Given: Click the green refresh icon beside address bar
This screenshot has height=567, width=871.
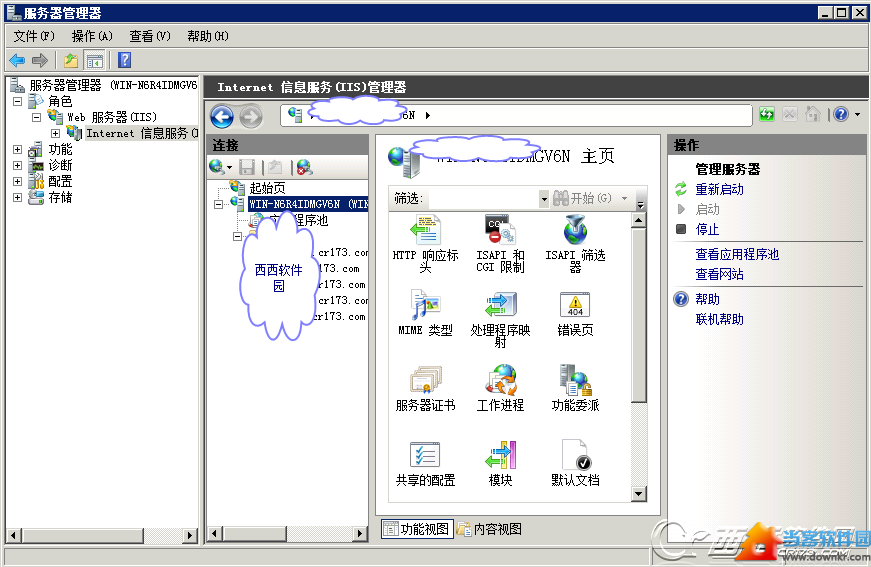Looking at the screenshot, I should pyautogui.click(x=767, y=114).
